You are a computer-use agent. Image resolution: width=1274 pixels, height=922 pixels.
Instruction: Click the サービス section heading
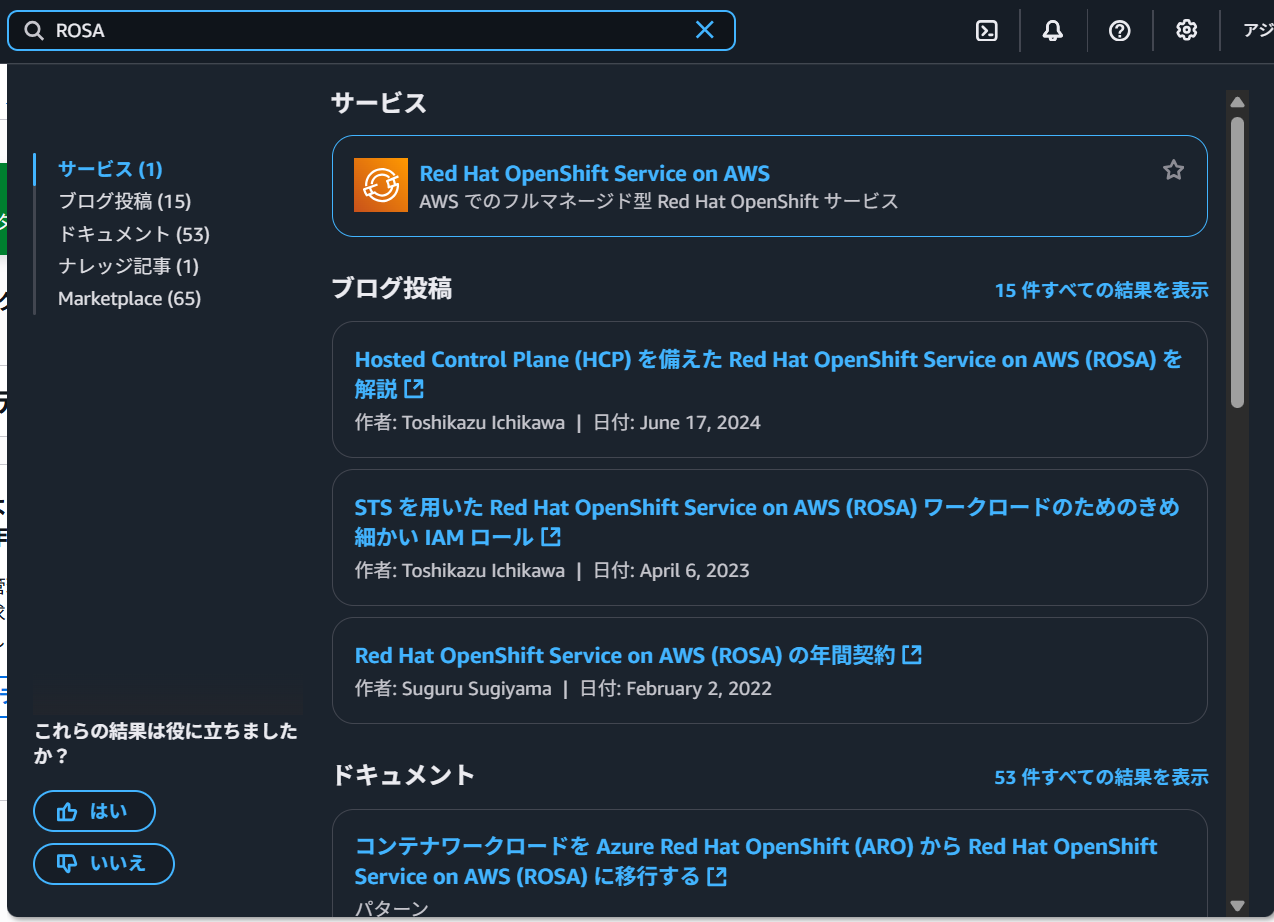pyautogui.click(x=379, y=102)
